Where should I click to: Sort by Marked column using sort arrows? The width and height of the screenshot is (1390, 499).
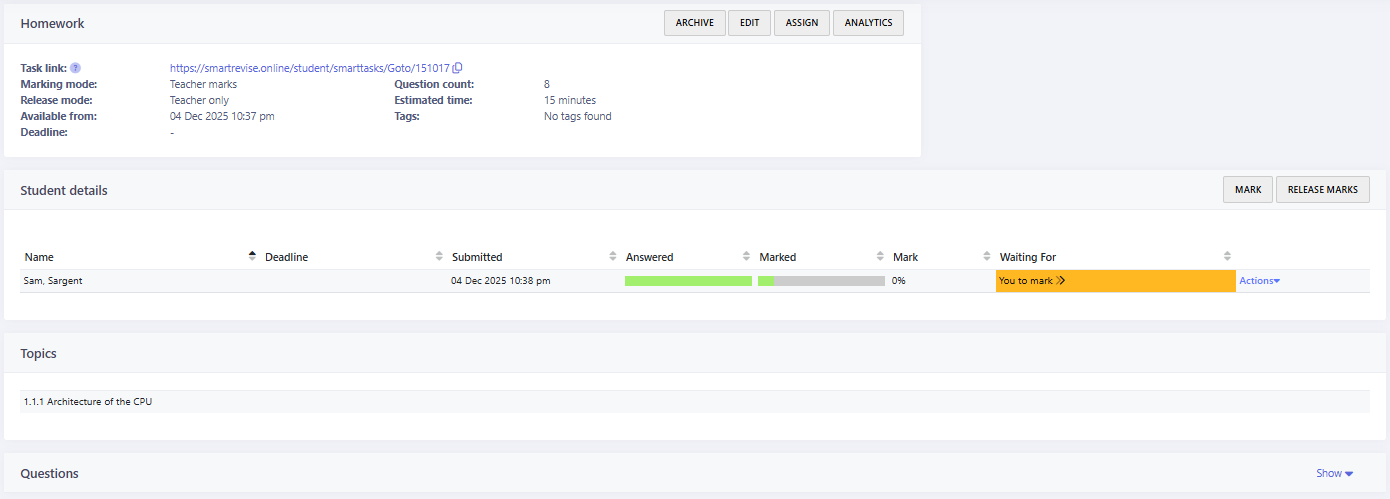880,257
